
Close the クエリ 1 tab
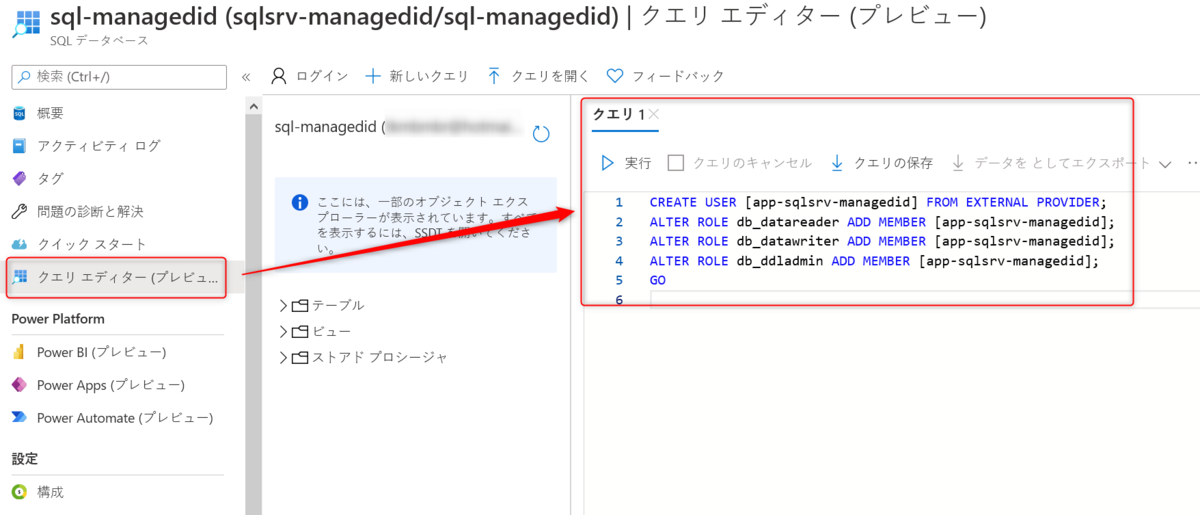point(653,114)
